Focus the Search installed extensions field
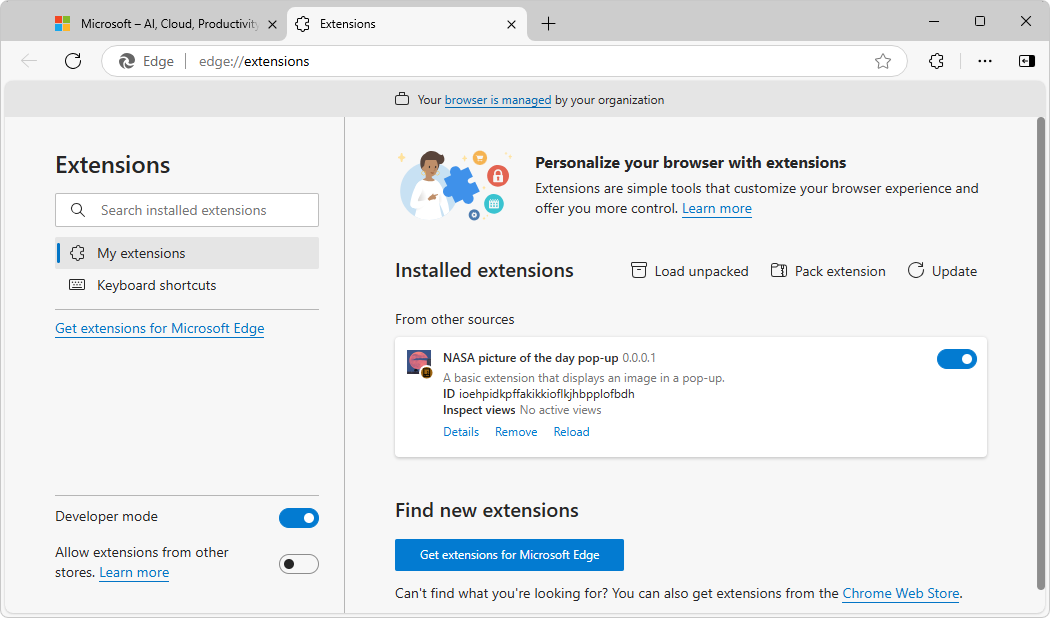1050x618 pixels. (x=187, y=210)
